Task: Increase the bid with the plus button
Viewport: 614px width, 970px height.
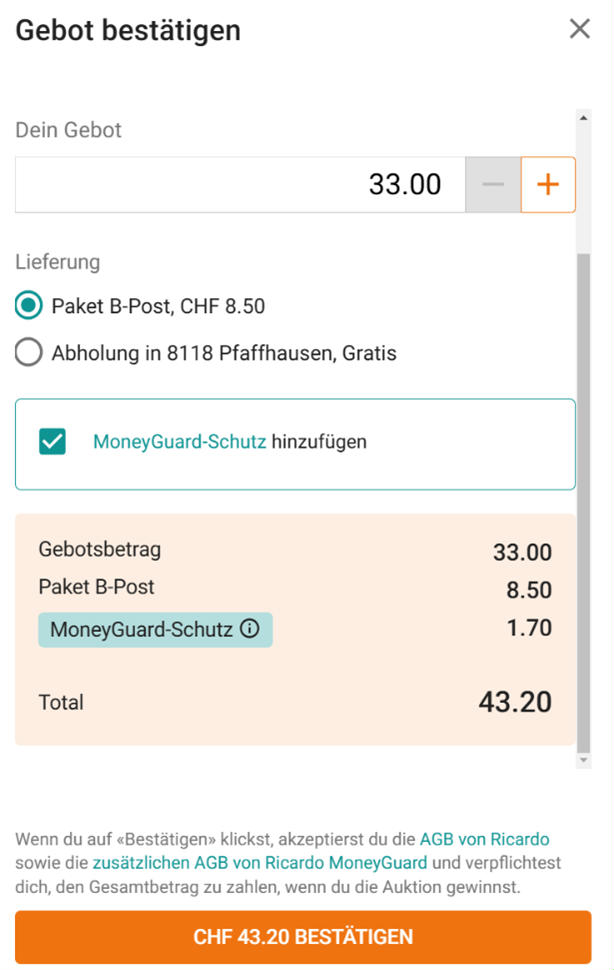Action: [548, 184]
